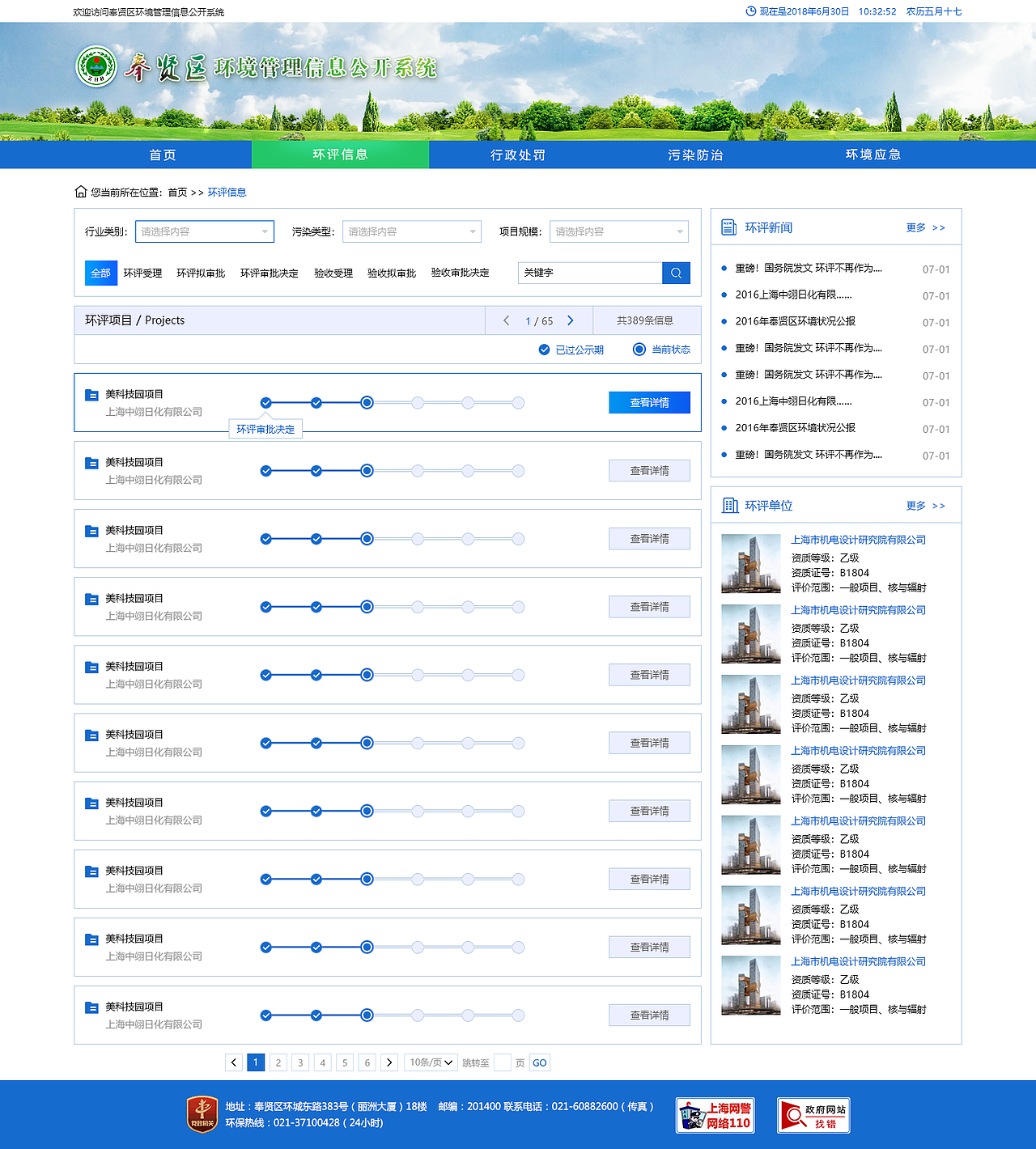Go to page 2 in pagination
Viewport: 1036px width, 1149px height.
278,1062
